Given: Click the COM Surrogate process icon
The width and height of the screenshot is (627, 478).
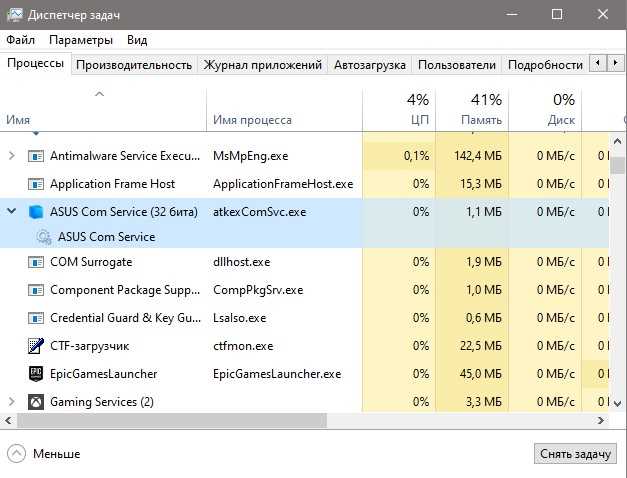Looking at the screenshot, I should (x=36, y=262).
